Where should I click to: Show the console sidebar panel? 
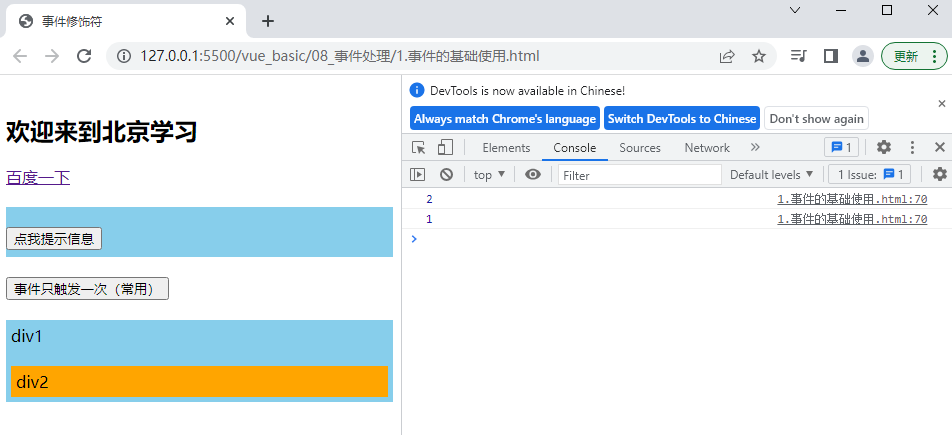tap(418, 175)
